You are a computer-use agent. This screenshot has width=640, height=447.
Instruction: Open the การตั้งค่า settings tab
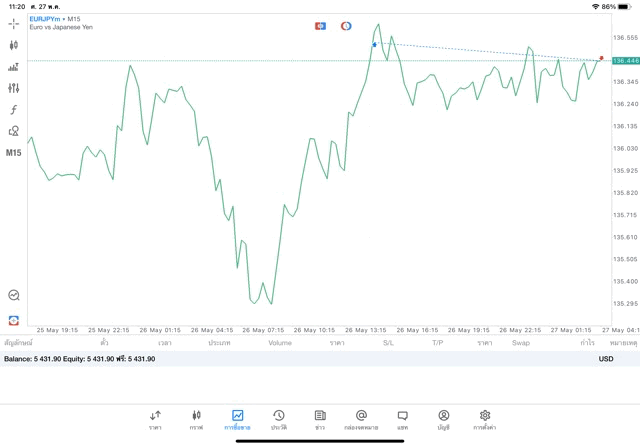click(485, 419)
